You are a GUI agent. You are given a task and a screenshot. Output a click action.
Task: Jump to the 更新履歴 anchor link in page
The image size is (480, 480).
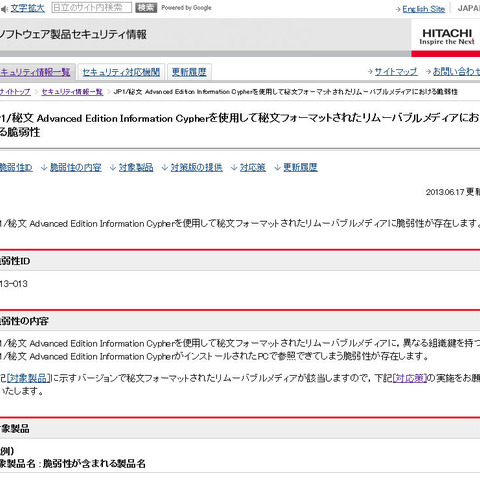[x=300, y=167]
